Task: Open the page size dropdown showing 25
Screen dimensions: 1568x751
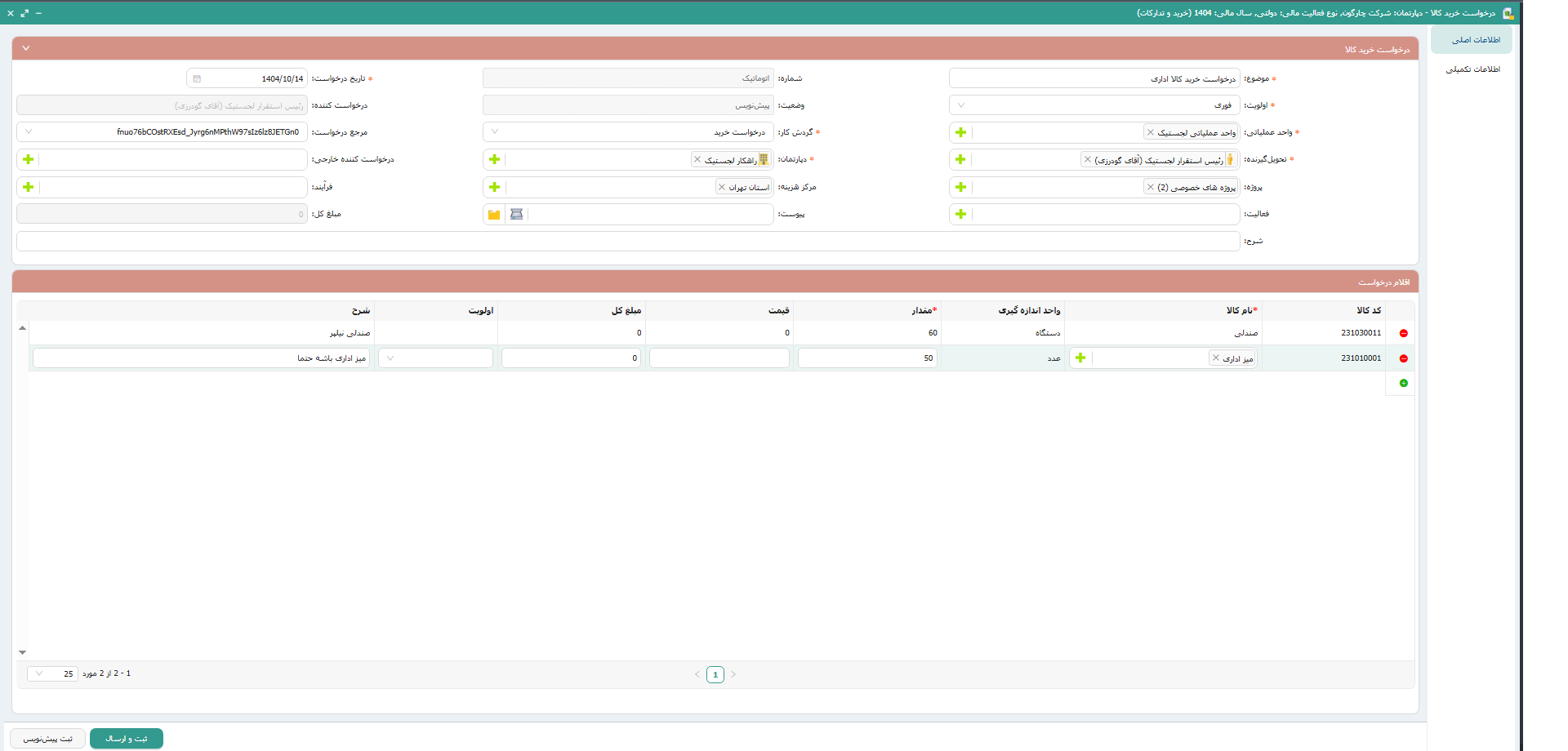Action: coord(39,674)
